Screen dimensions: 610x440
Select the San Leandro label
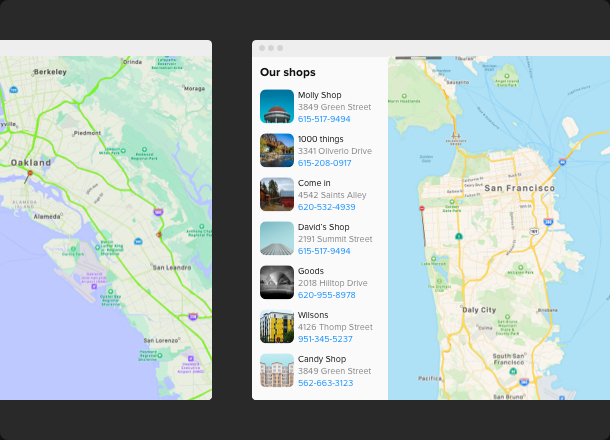pyautogui.click(x=172, y=267)
